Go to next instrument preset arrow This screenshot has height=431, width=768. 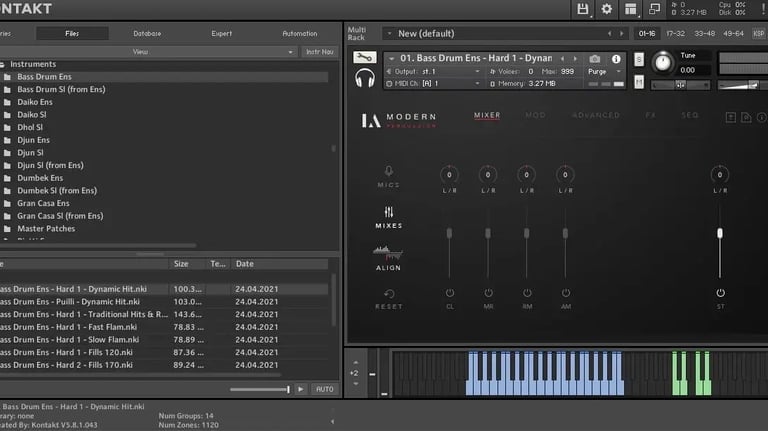click(575, 59)
